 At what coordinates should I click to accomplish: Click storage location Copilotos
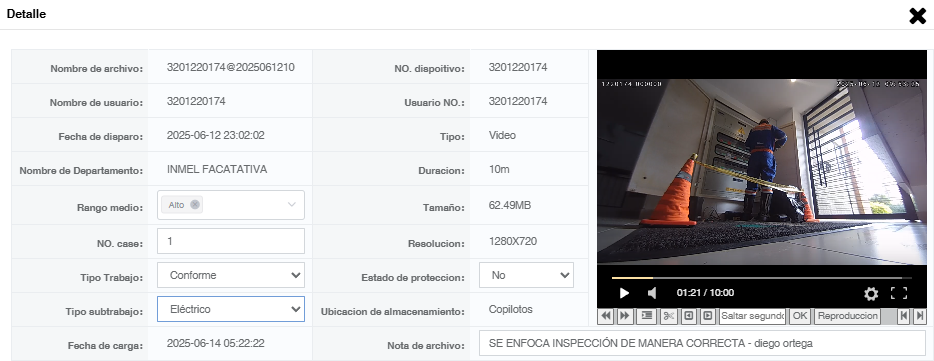point(510,309)
